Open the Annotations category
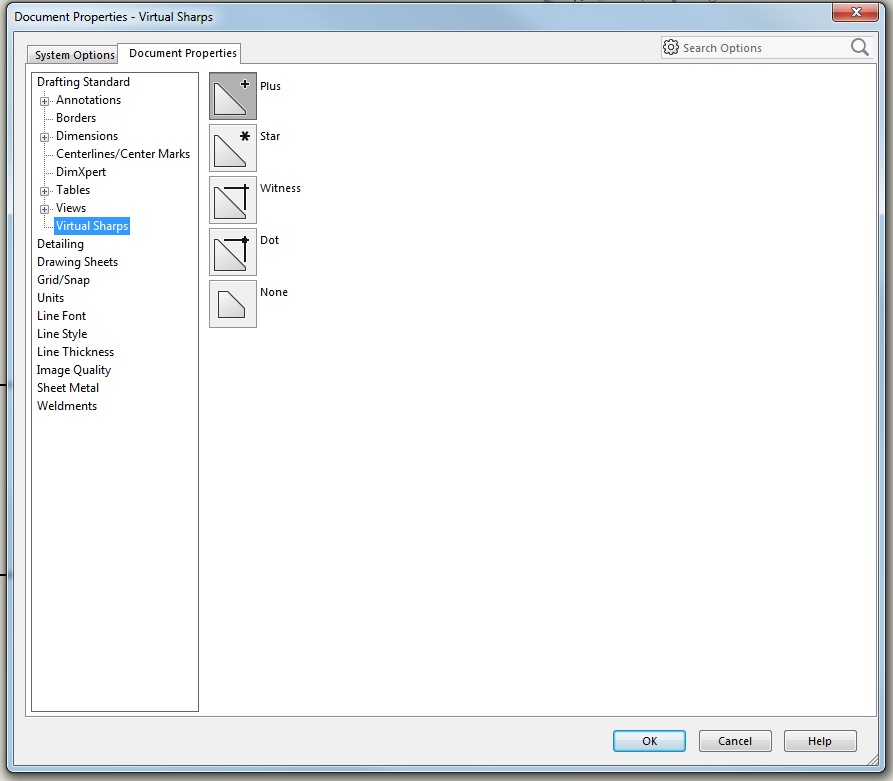This screenshot has width=893, height=781. coord(88,100)
